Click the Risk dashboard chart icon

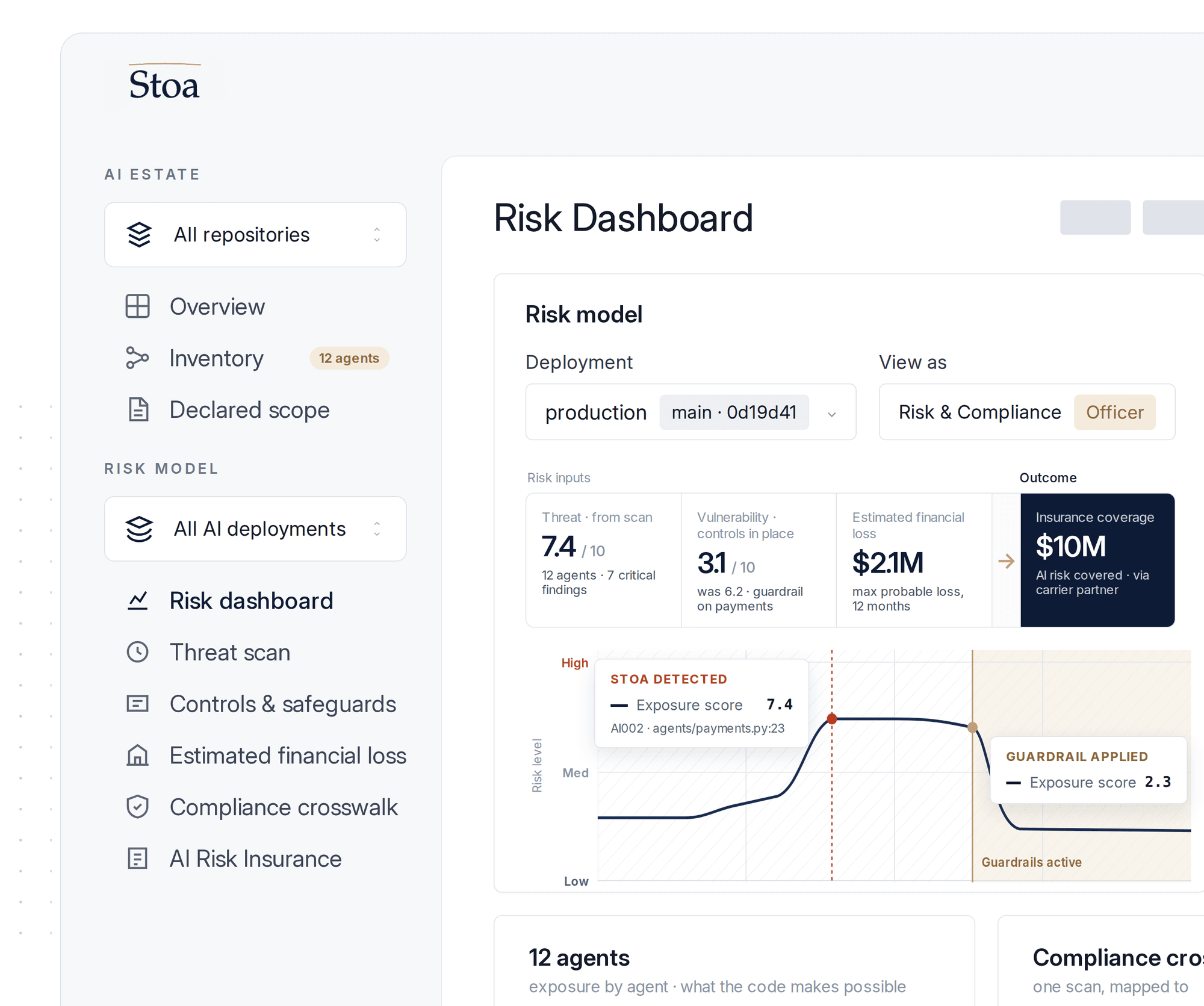click(x=138, y=601)
